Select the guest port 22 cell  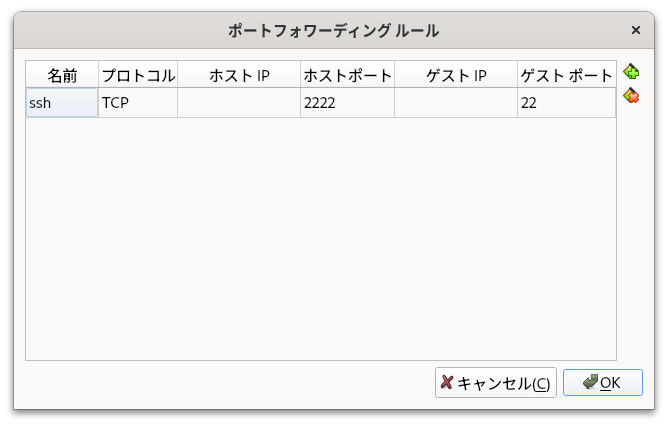(567, 103)
